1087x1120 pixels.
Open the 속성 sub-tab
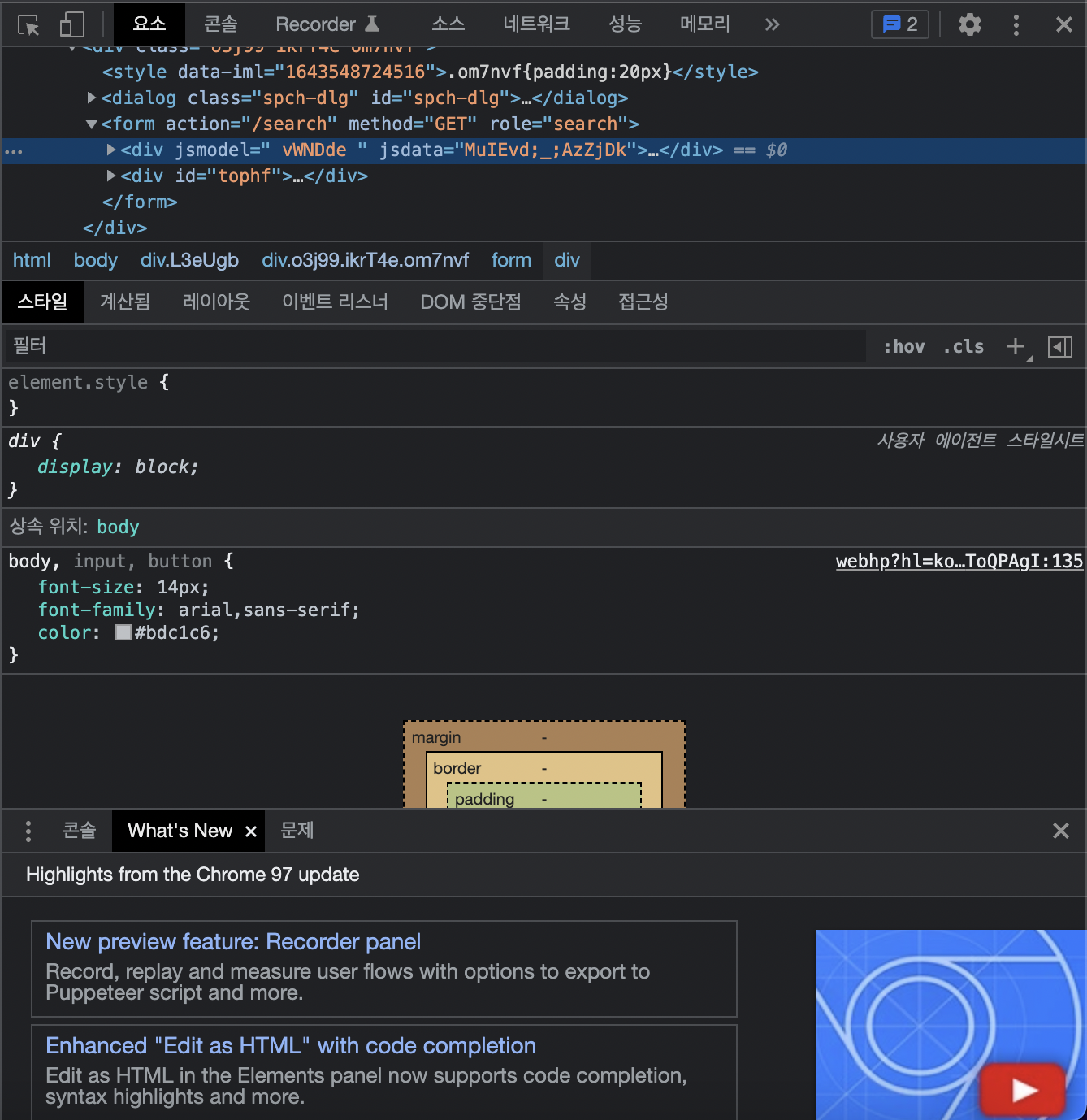pyautogui.click(x=569, y=302)
